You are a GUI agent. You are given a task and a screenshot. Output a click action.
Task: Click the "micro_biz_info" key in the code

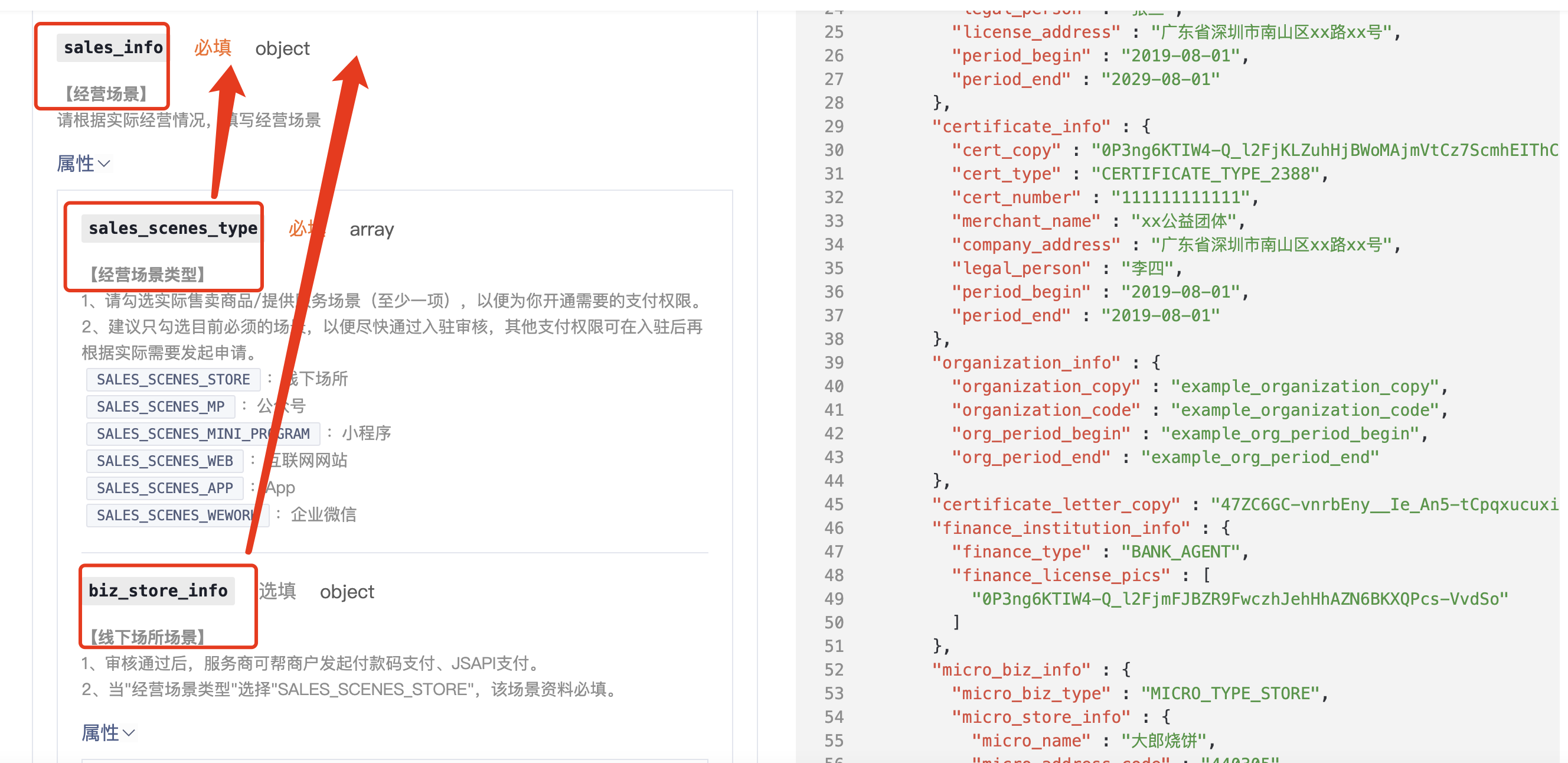1011,670
